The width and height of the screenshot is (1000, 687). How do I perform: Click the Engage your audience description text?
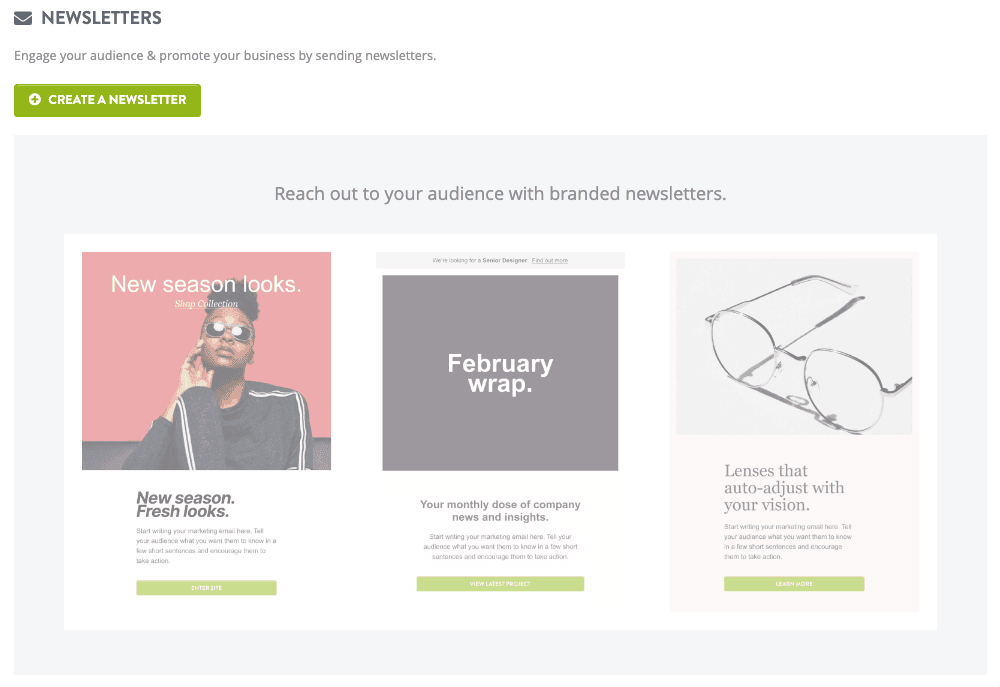225,56
